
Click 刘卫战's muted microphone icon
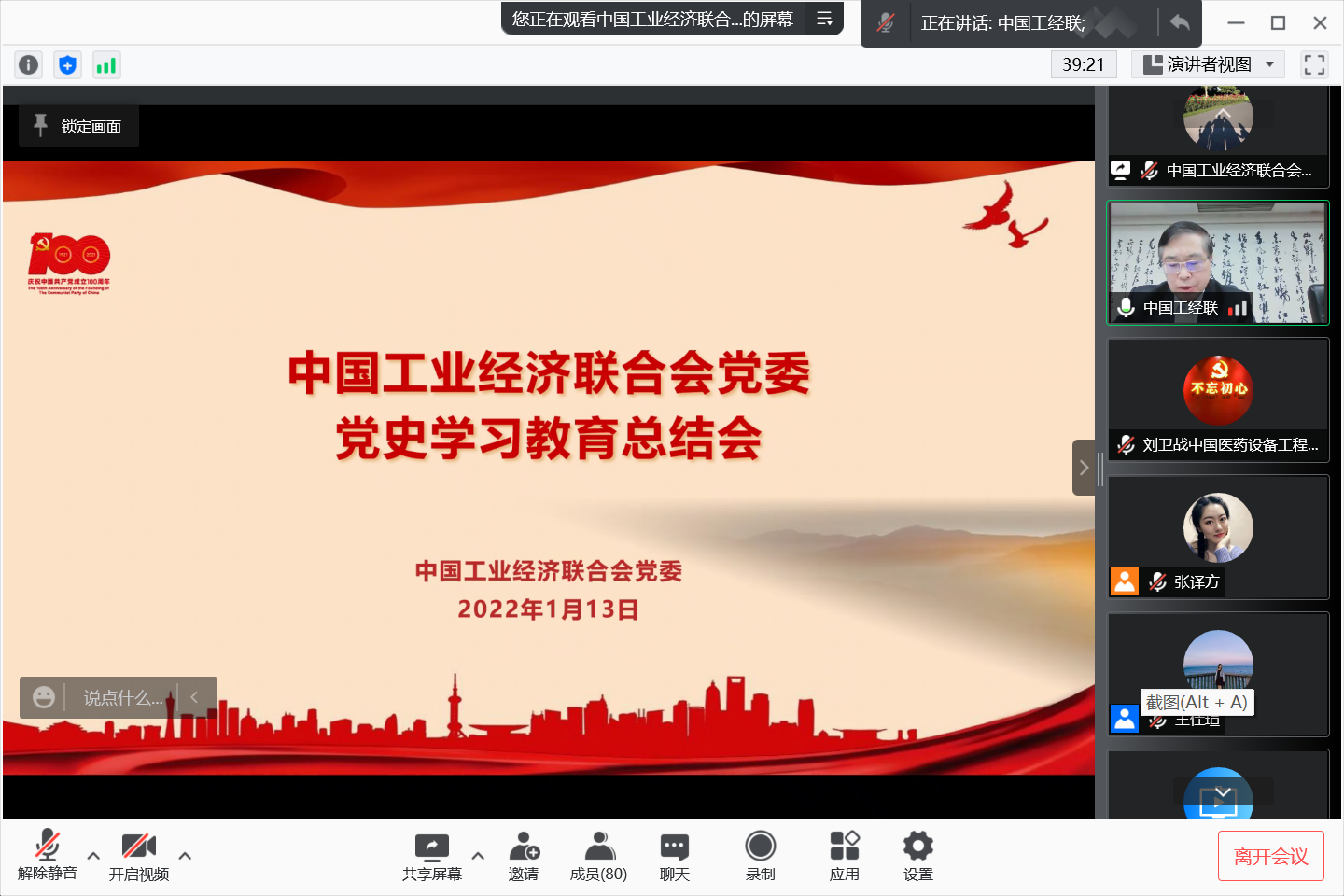(x=1127, y=444)
